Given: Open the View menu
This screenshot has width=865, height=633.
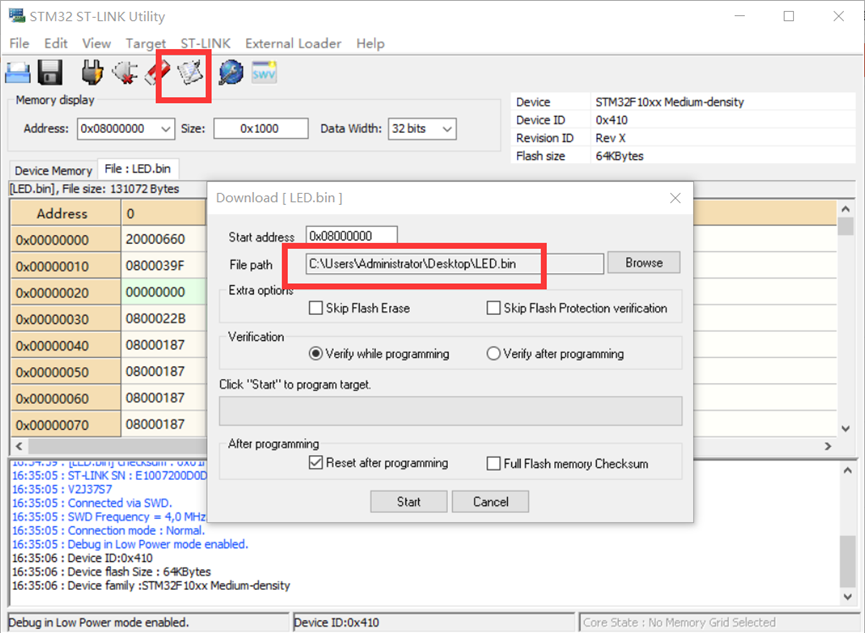Looking at the screenshot, I should (x=97, y=43).
